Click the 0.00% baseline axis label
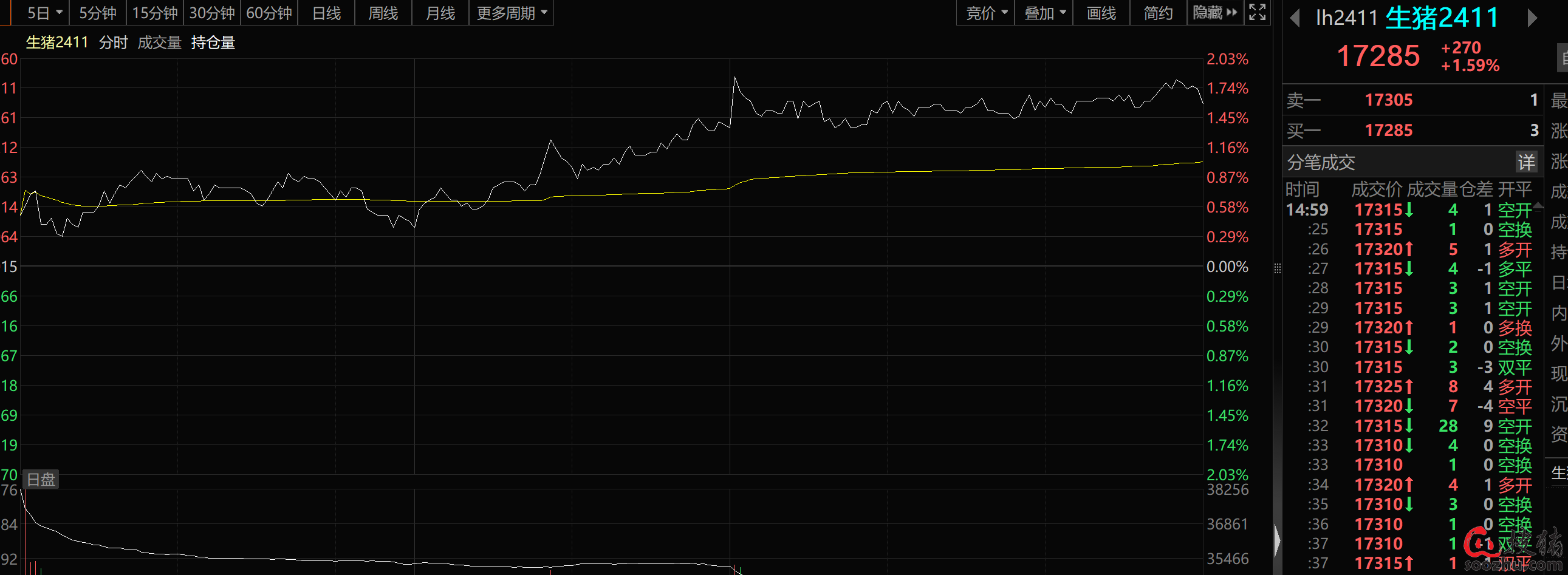Viewport: 1568px width, 575px height. click(x=1227, y=267)
